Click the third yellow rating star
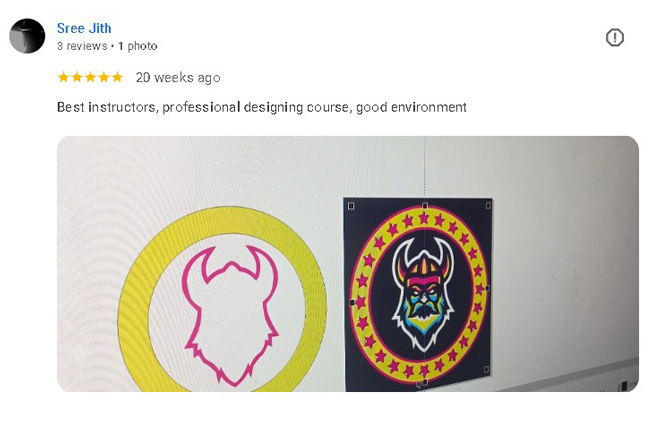This screenshot has height=424, width=660. pyautogui.click(x=90, y=77)
